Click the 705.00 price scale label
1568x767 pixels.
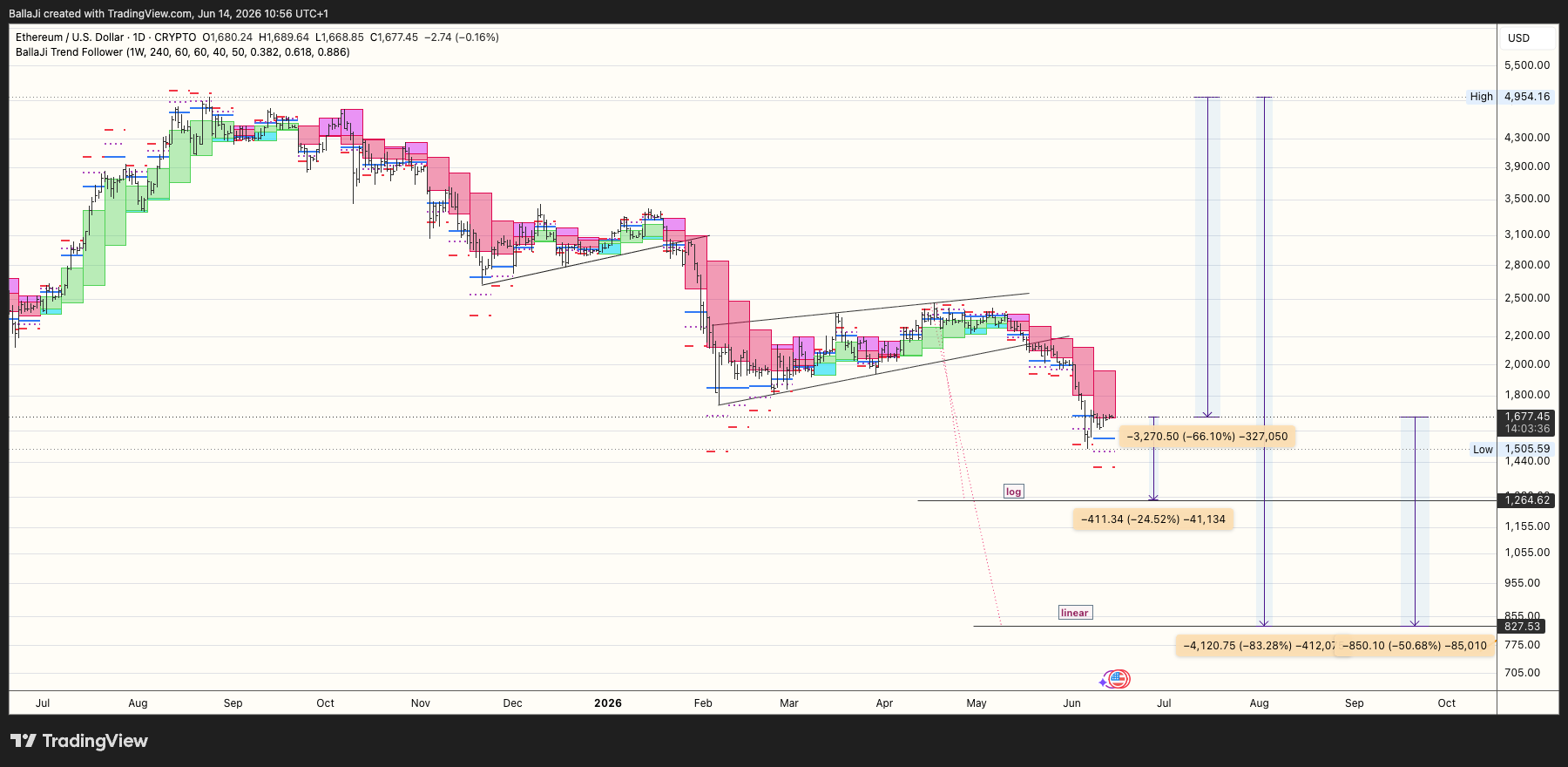pos(1522,673)
